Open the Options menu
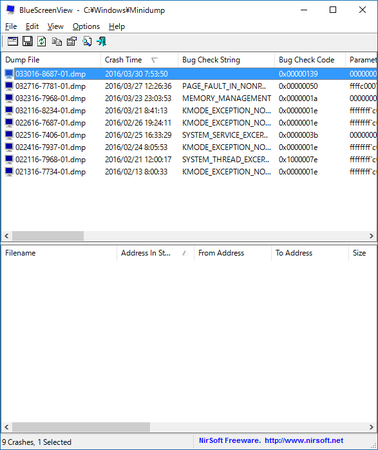The height and width of the screenshot is (450, 378). point(86,26)
